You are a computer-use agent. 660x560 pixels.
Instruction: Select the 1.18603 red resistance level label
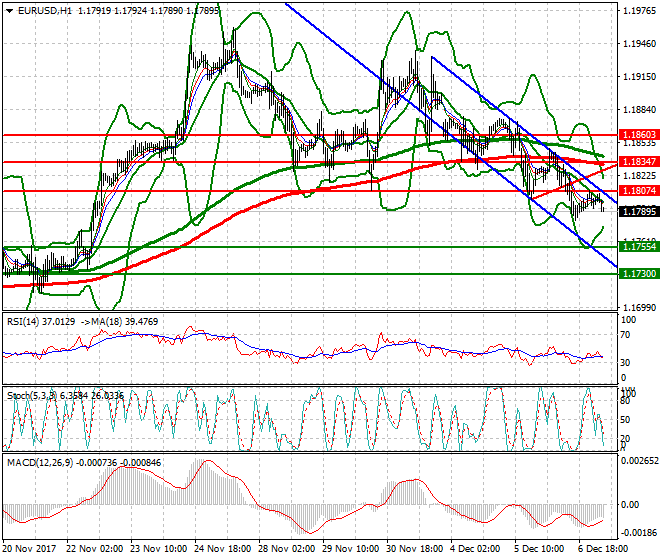(x=639, y=135)
